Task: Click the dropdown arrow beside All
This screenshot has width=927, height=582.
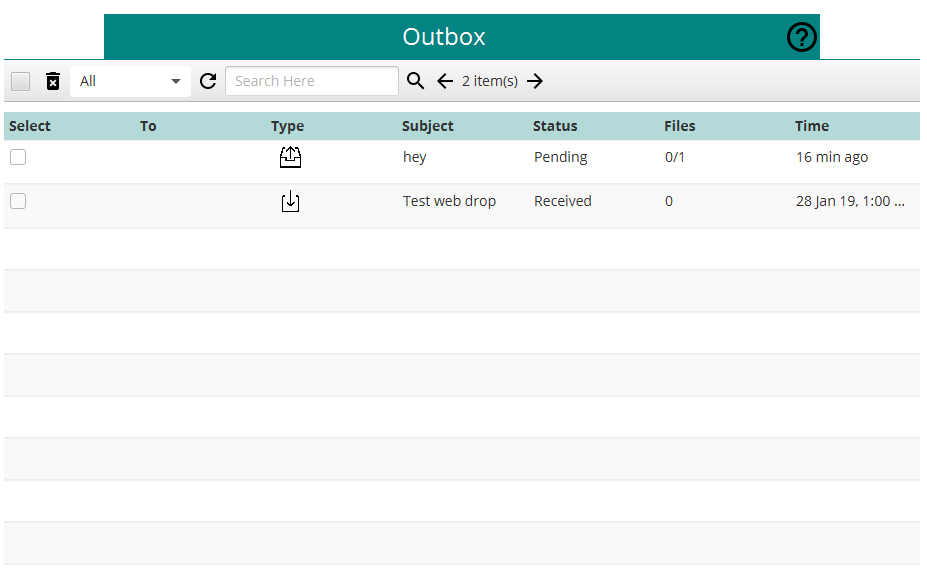Action: (176, 81)
